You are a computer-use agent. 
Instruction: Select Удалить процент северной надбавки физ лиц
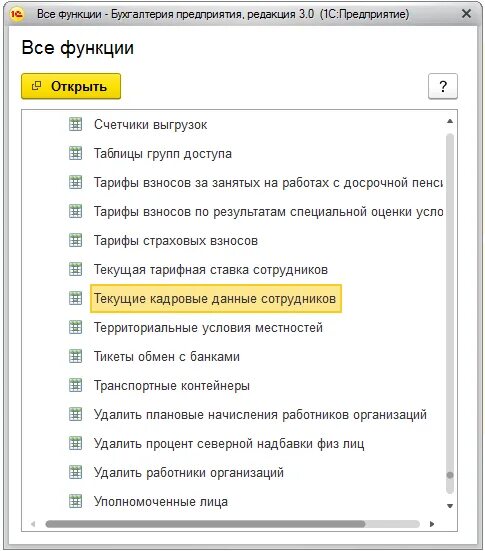click(x=229, y=444)
